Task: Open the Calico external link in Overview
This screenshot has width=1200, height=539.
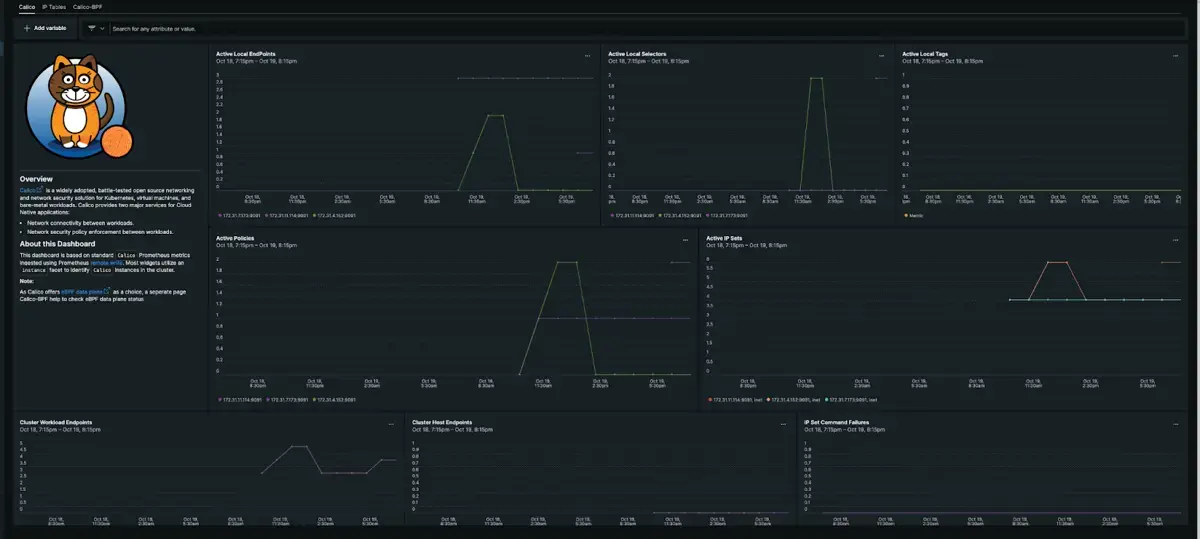Action: tap(30, 189)
